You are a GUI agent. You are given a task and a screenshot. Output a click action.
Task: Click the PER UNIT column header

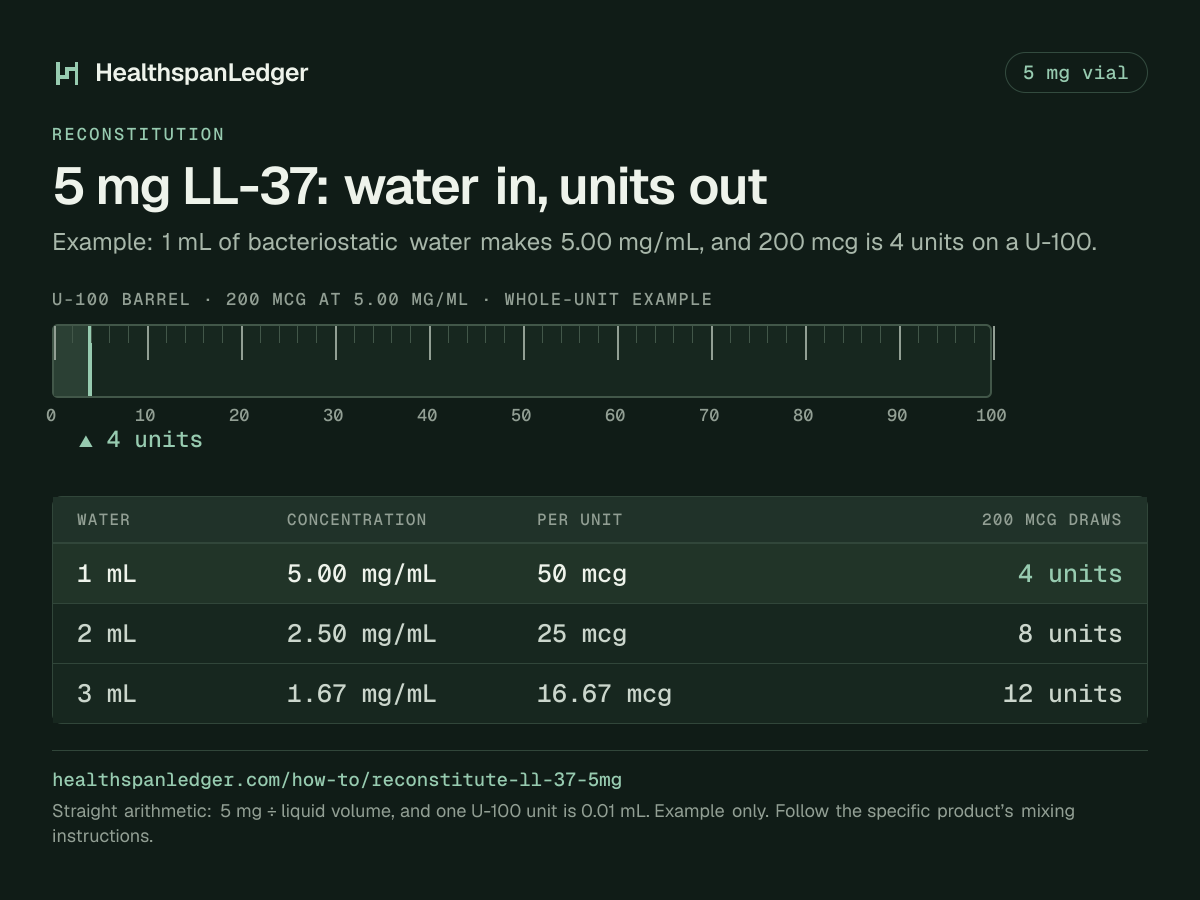pyautogui.click(x=580, y=520)
